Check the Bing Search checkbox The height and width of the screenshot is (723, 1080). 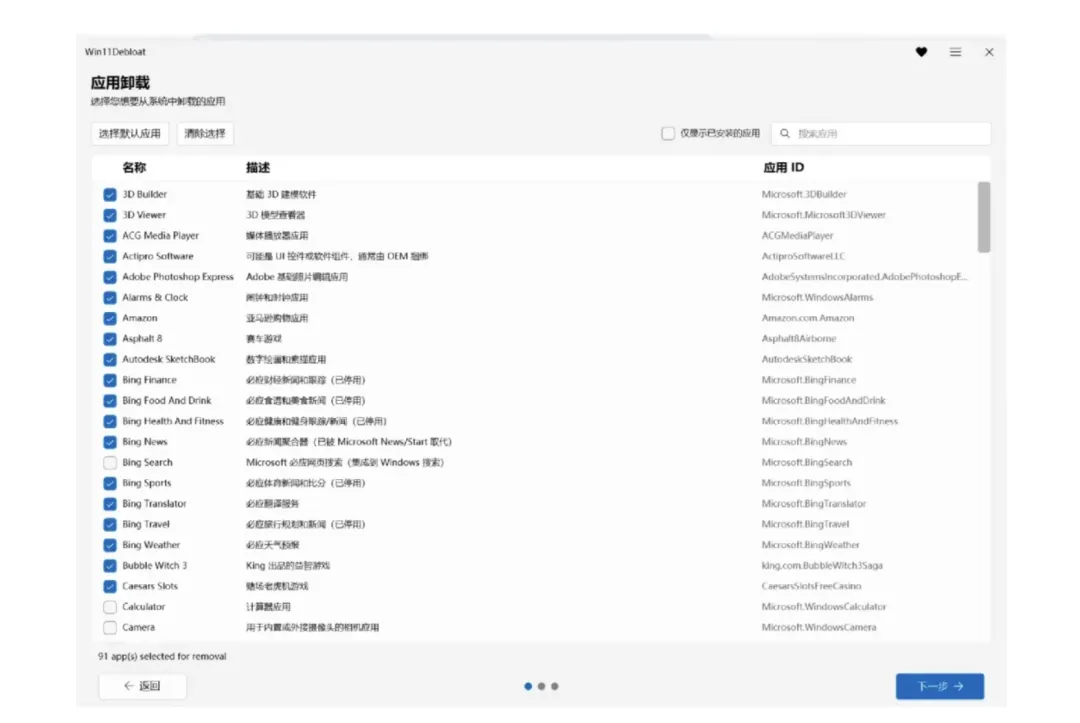[110, 463]
